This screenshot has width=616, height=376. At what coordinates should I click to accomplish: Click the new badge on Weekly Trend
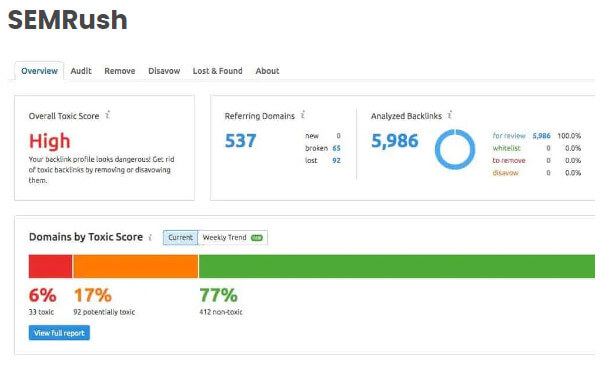(x=257, y=238)
